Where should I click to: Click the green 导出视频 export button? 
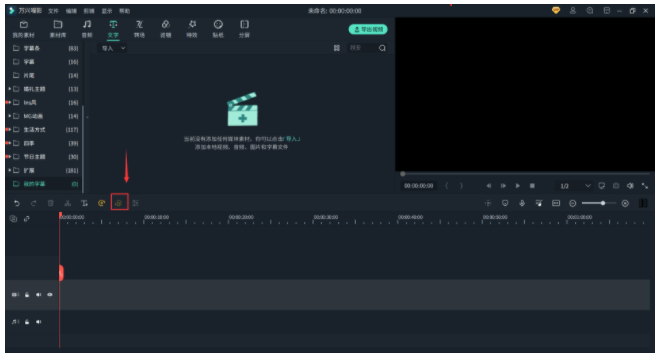click(x=368, y=29)
